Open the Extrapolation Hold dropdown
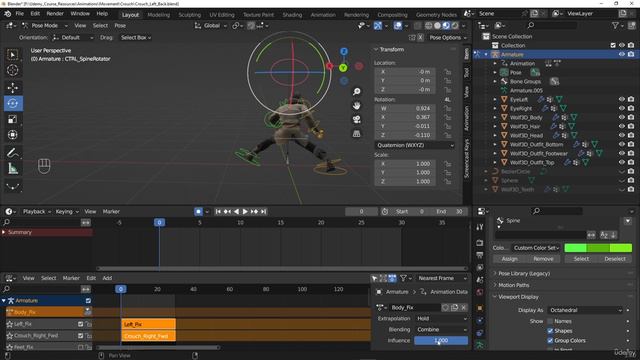The width and height of the screenshot is (640, 360). [x=441, y=318]
